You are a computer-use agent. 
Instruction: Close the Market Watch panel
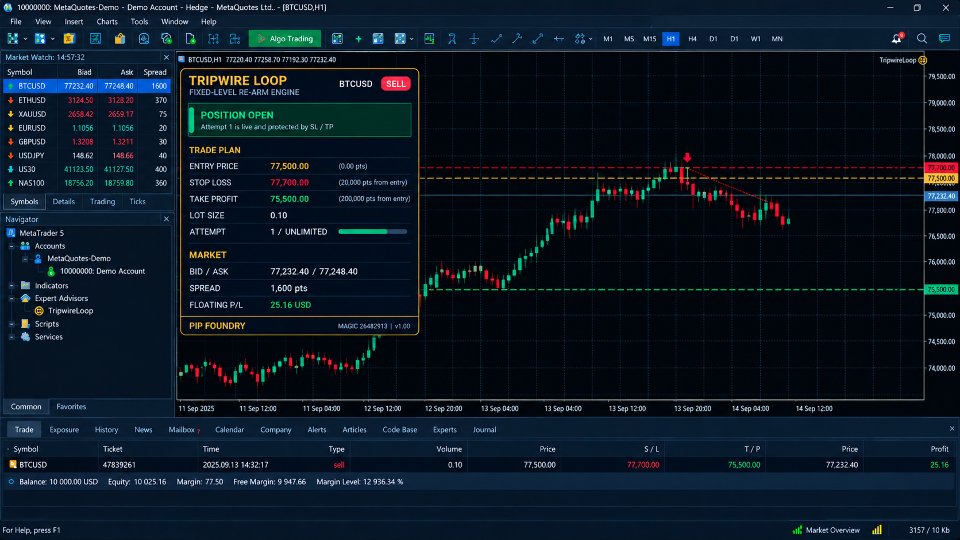pyautogui.click(x=166, y=57)
